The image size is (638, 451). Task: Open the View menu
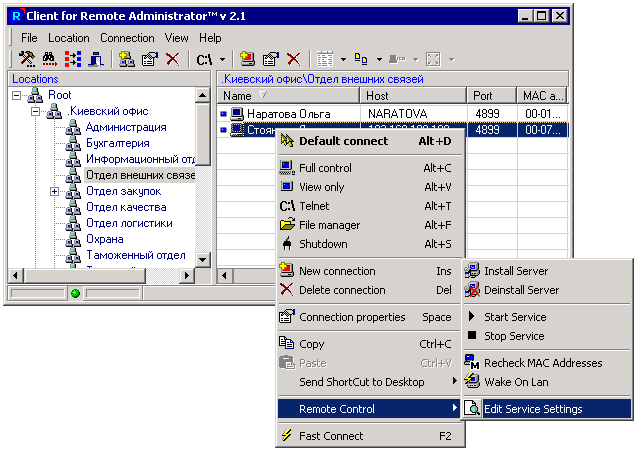click(177, 38)
